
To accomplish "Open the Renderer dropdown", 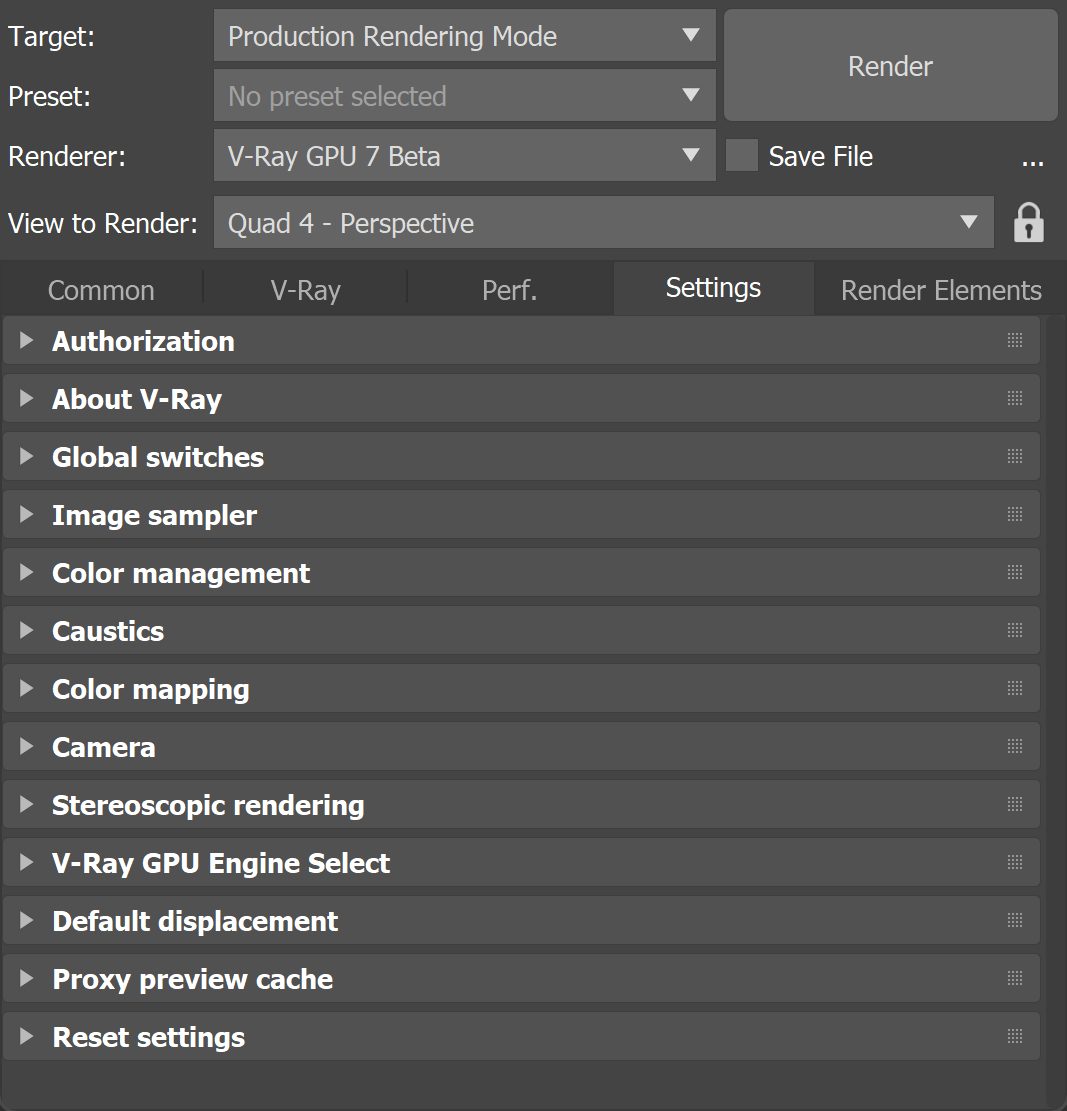I will 464,155.
